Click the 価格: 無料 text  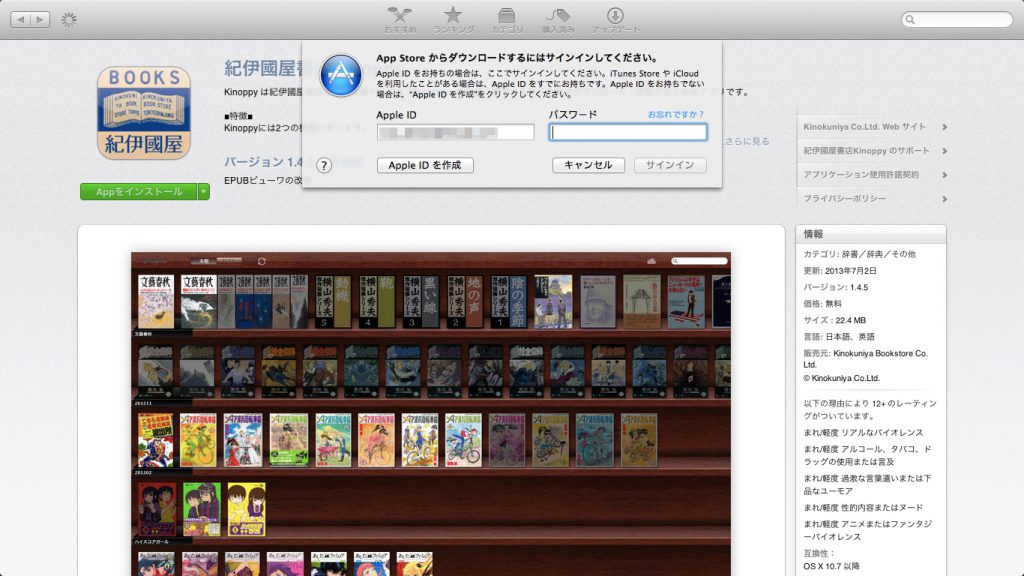[x=822, y=303]
